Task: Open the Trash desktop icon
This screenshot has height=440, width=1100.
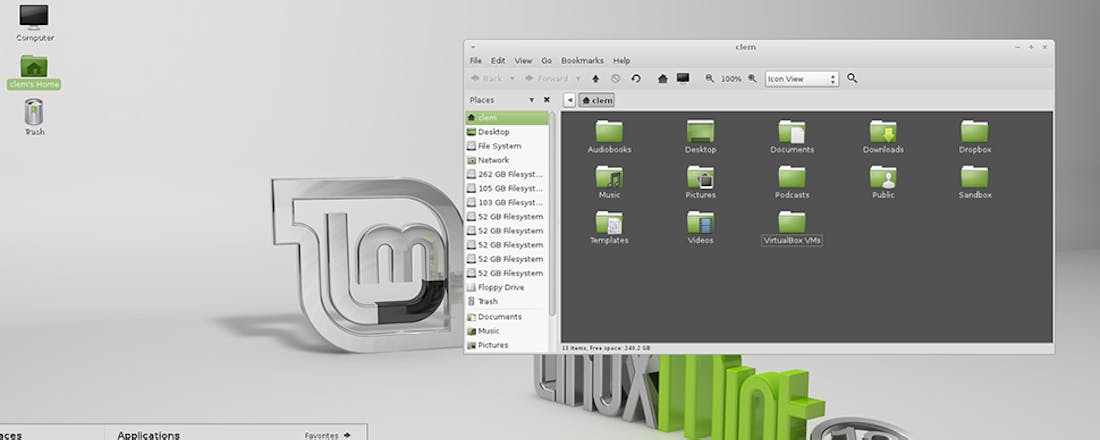Action: [34, 116]
